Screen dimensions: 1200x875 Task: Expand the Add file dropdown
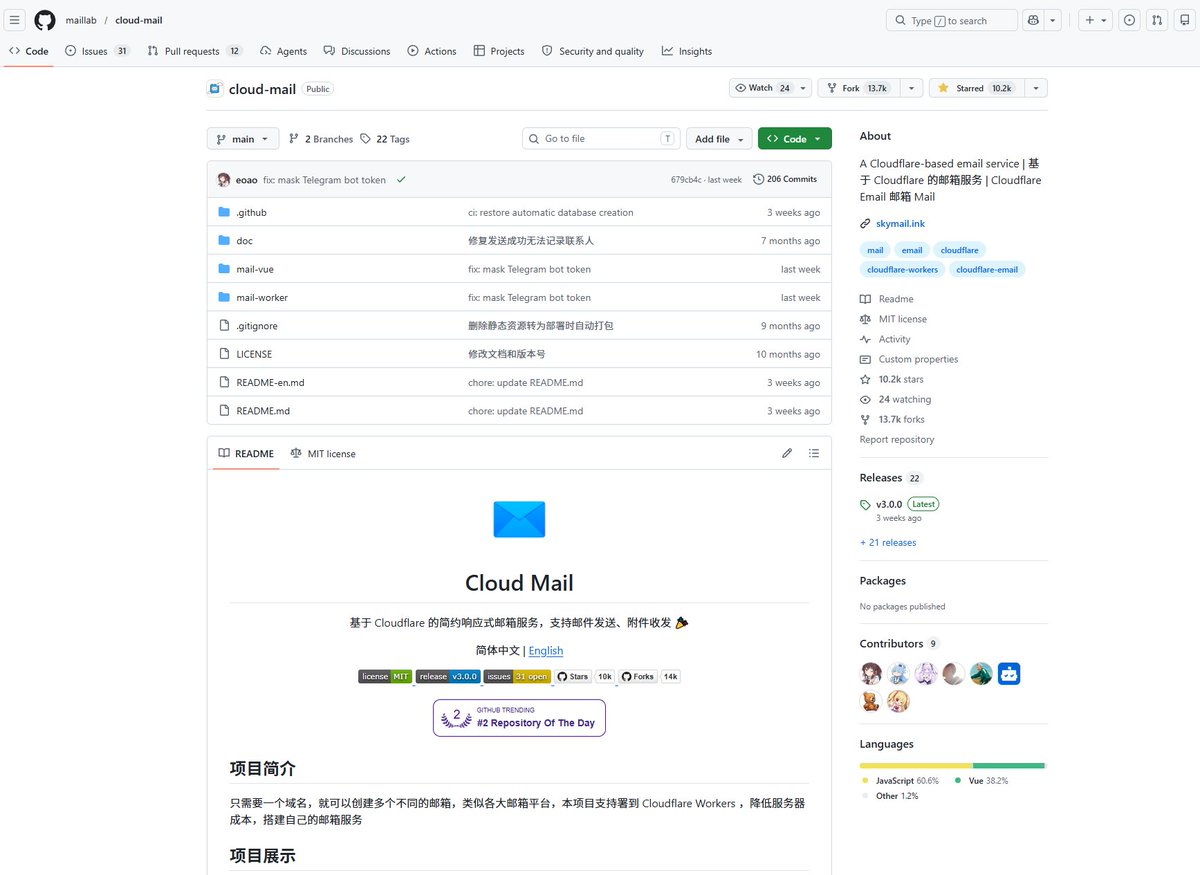pos(718,139)
